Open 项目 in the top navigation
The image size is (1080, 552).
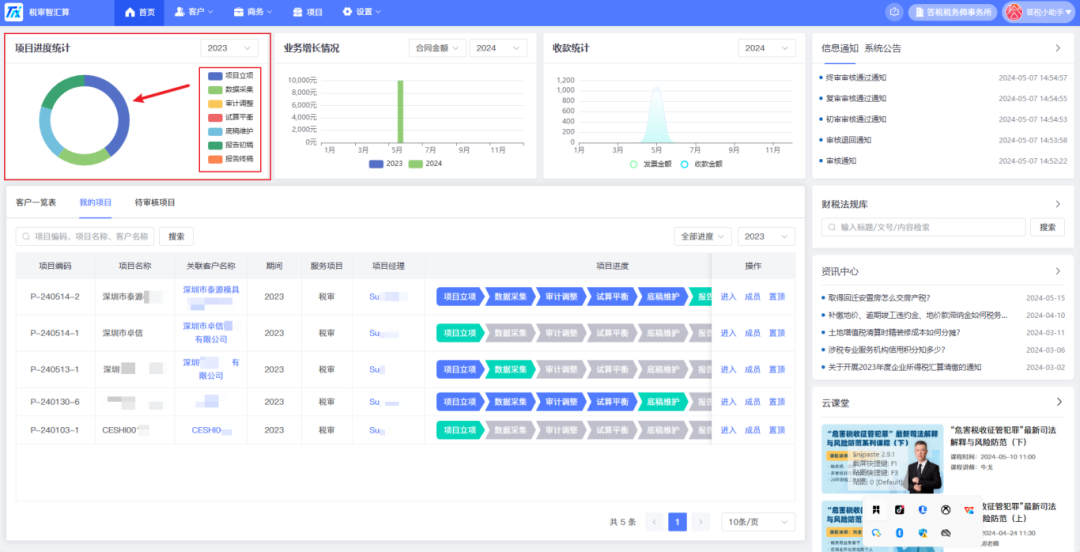(307, 12)
